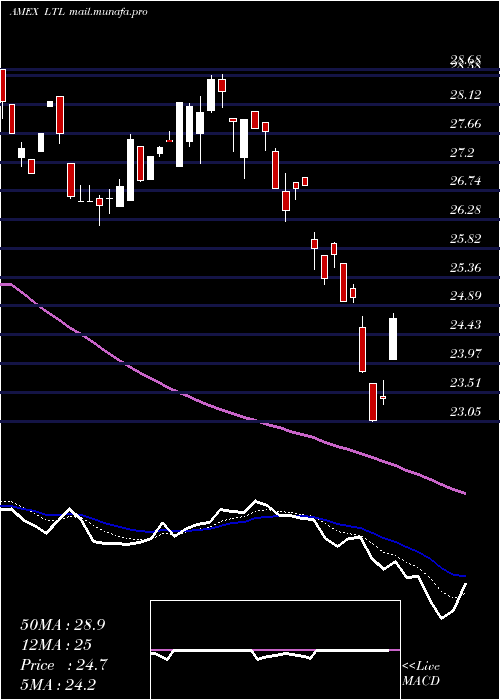Click the 'AMEX LTL mail.munafa.pro' chart title

pos(79,12)
